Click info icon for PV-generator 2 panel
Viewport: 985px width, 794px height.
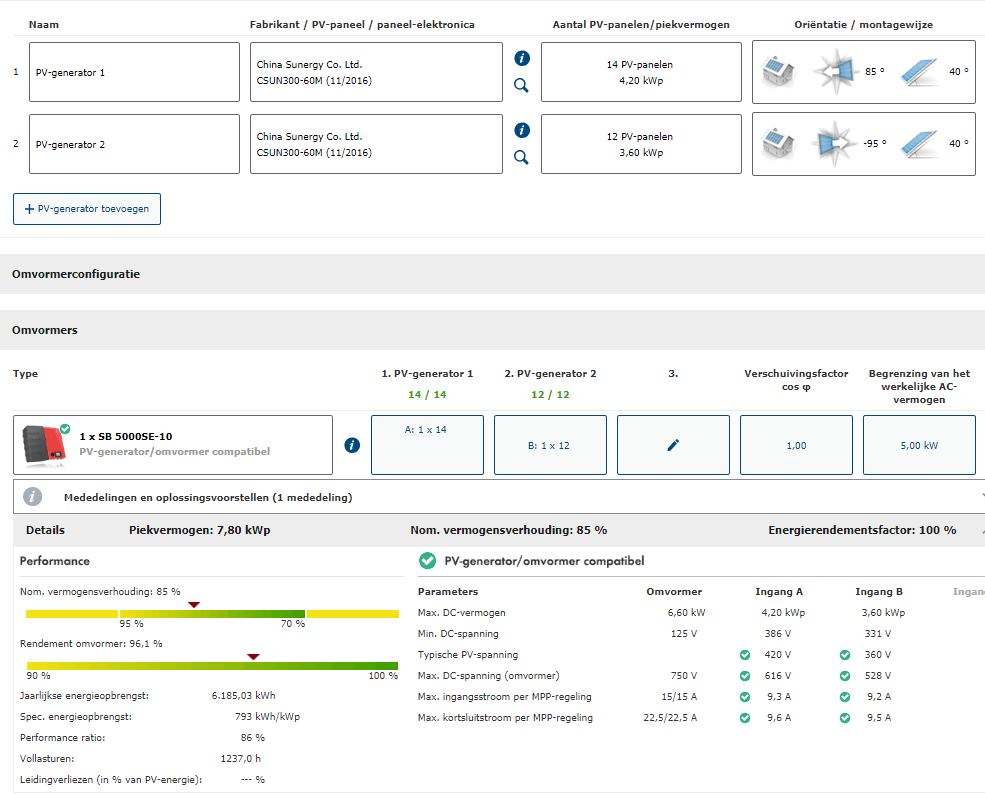point(521,131)
